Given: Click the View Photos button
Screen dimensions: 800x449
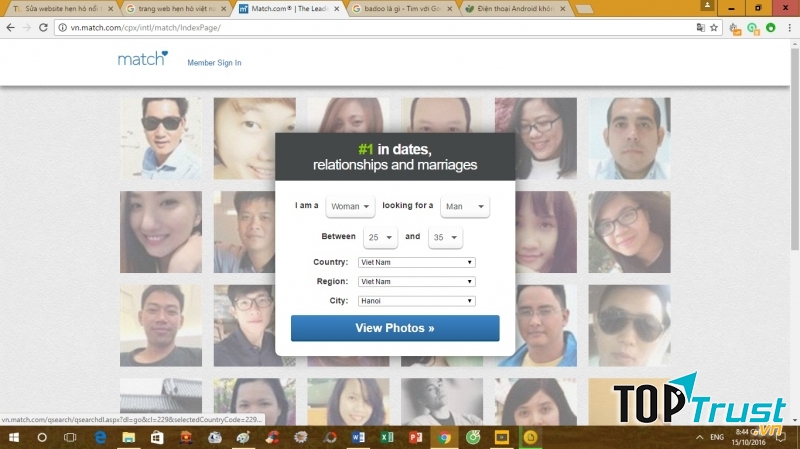Looking at the screenshot, I should pos(395,328).
